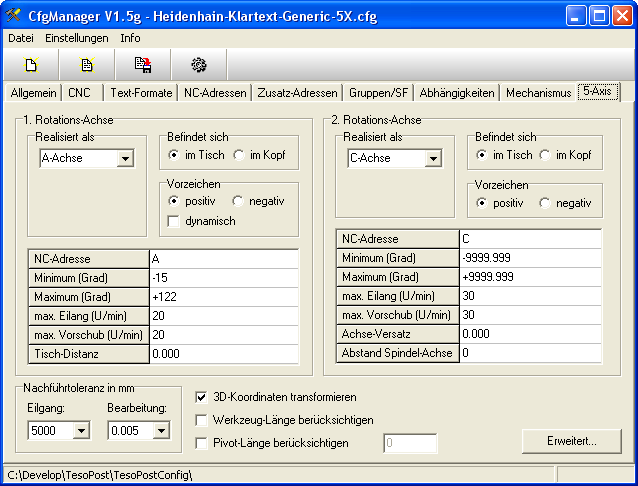
Task: Select im Kopf for 1. Rotations-Achse
Action: 239,155
